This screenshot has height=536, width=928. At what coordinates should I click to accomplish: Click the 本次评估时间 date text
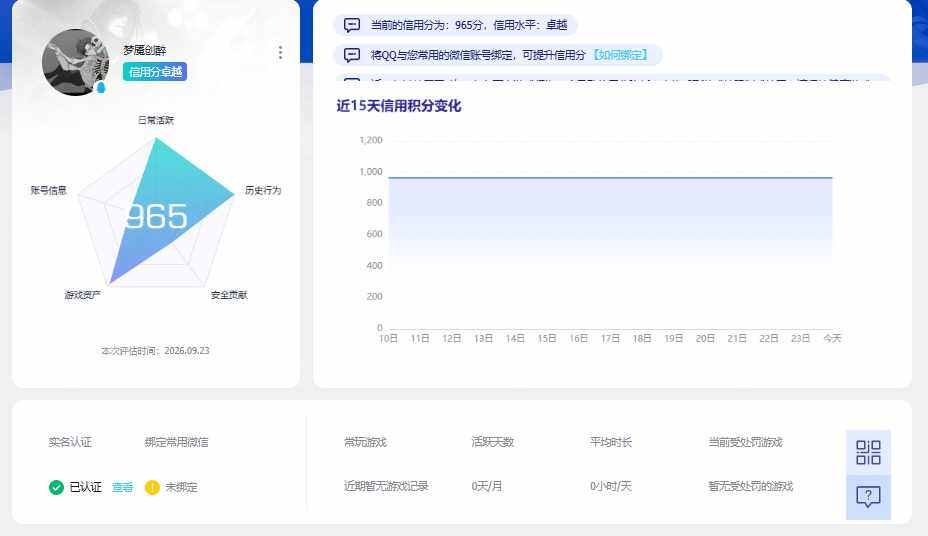(x=155, y=351)
